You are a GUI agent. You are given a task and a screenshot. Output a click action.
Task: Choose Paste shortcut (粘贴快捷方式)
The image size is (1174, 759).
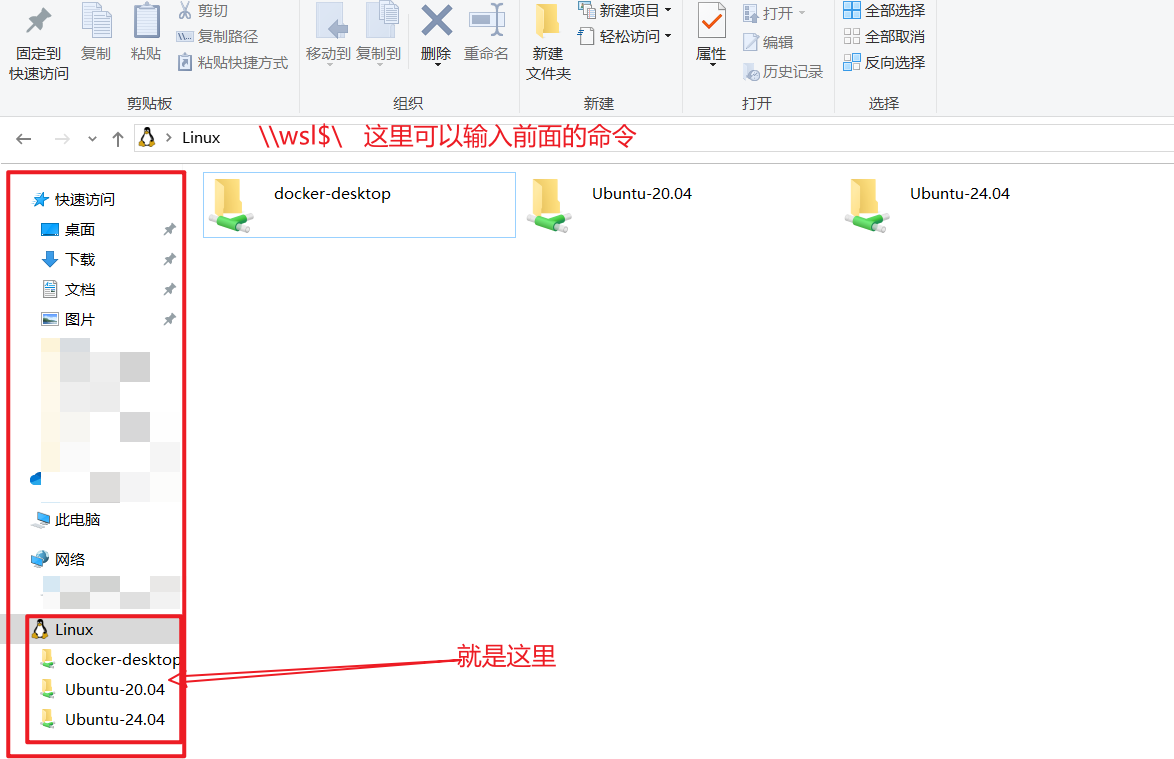click(x=233, y=63)
